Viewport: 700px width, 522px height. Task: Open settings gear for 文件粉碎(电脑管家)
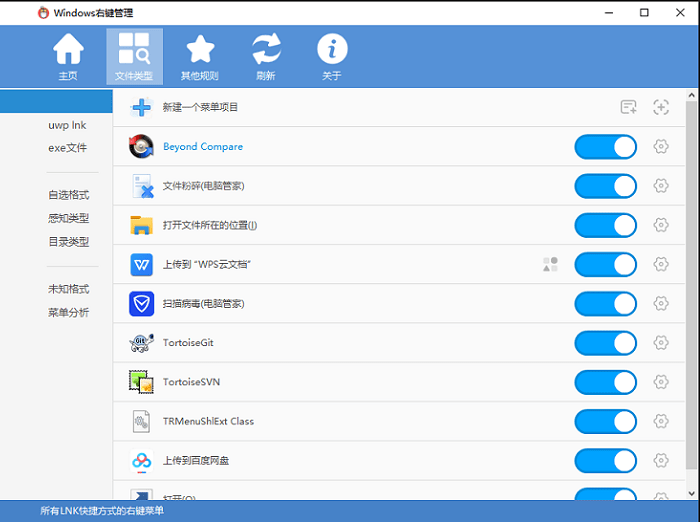[661, 186]
